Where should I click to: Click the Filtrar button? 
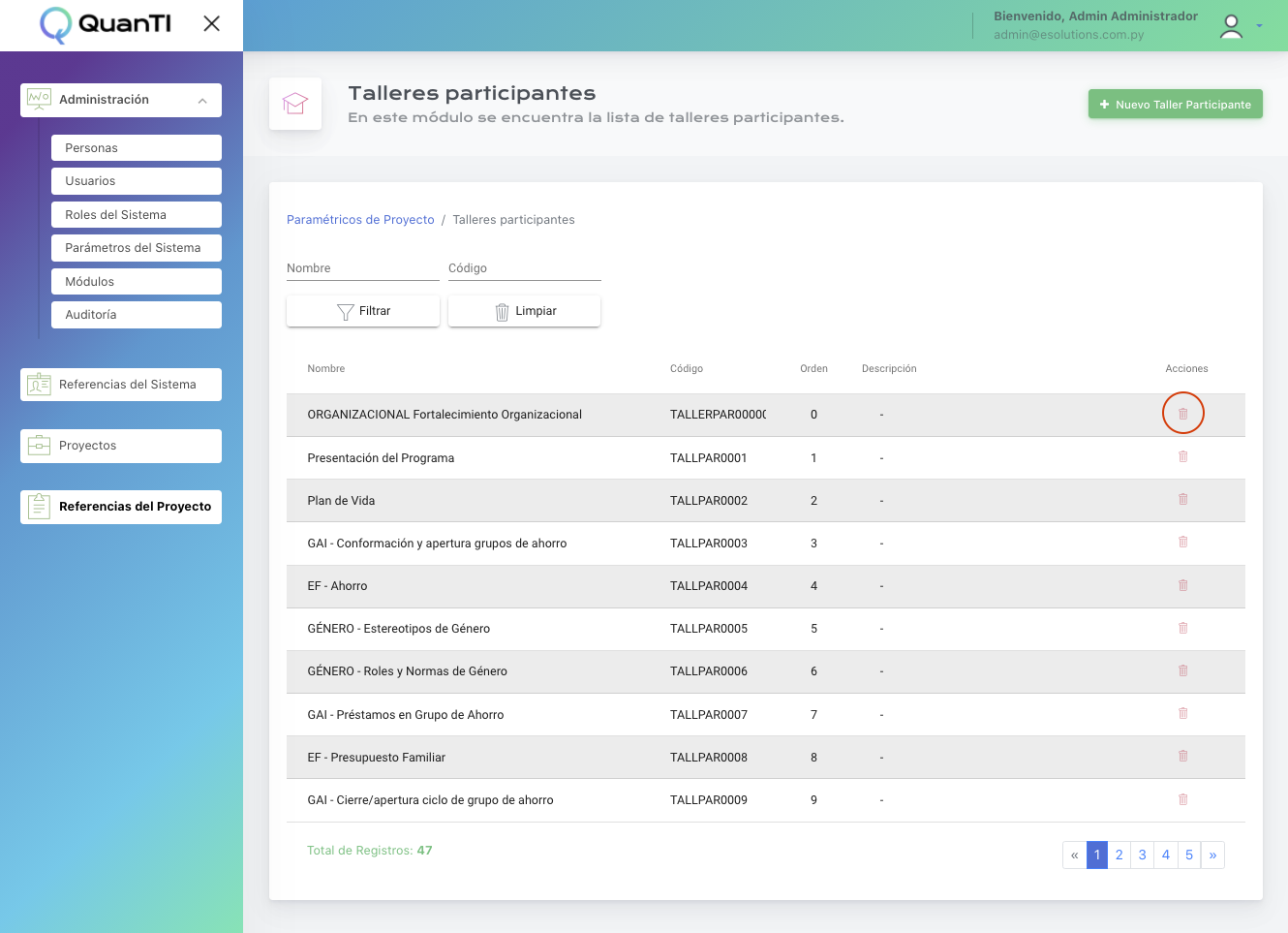(363, 311)
